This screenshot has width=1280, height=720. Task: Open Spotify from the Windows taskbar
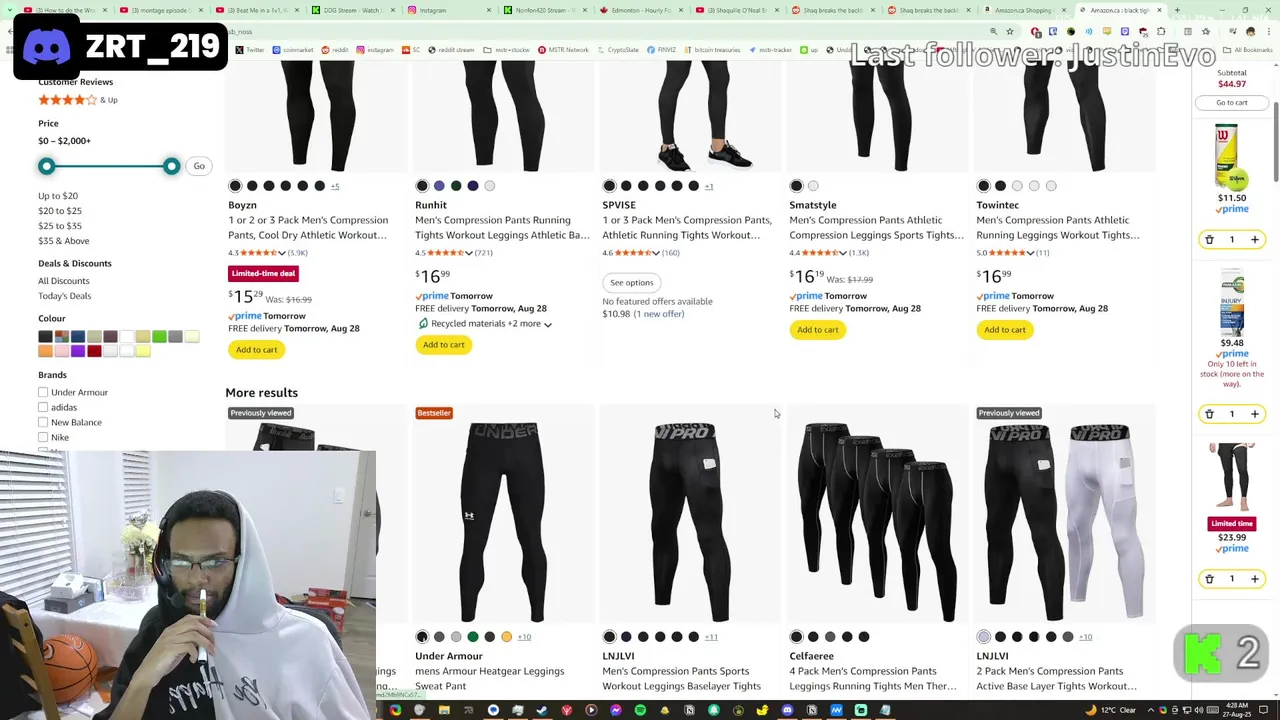pyautogui.click(x=640, y=711)
